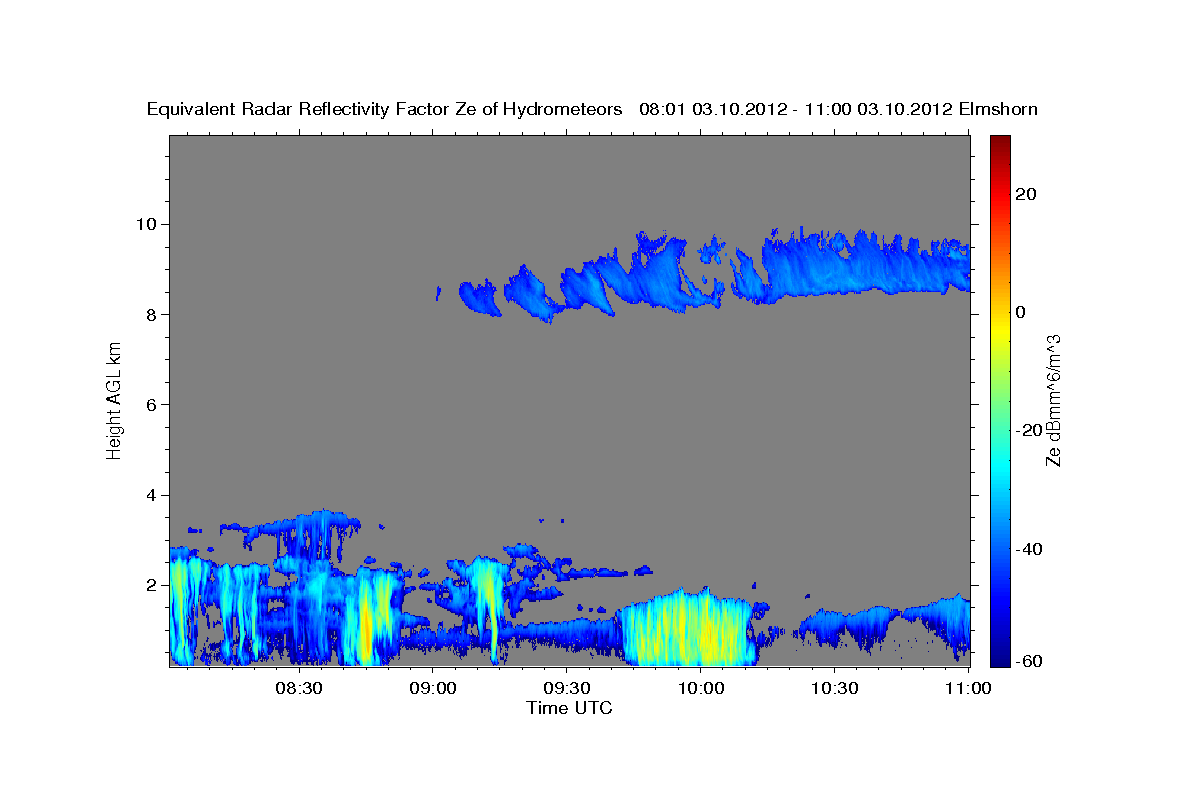Click the '10:30' time tick label
The height and width of the screenshot is (800, 1200).
tap(834, 688)
